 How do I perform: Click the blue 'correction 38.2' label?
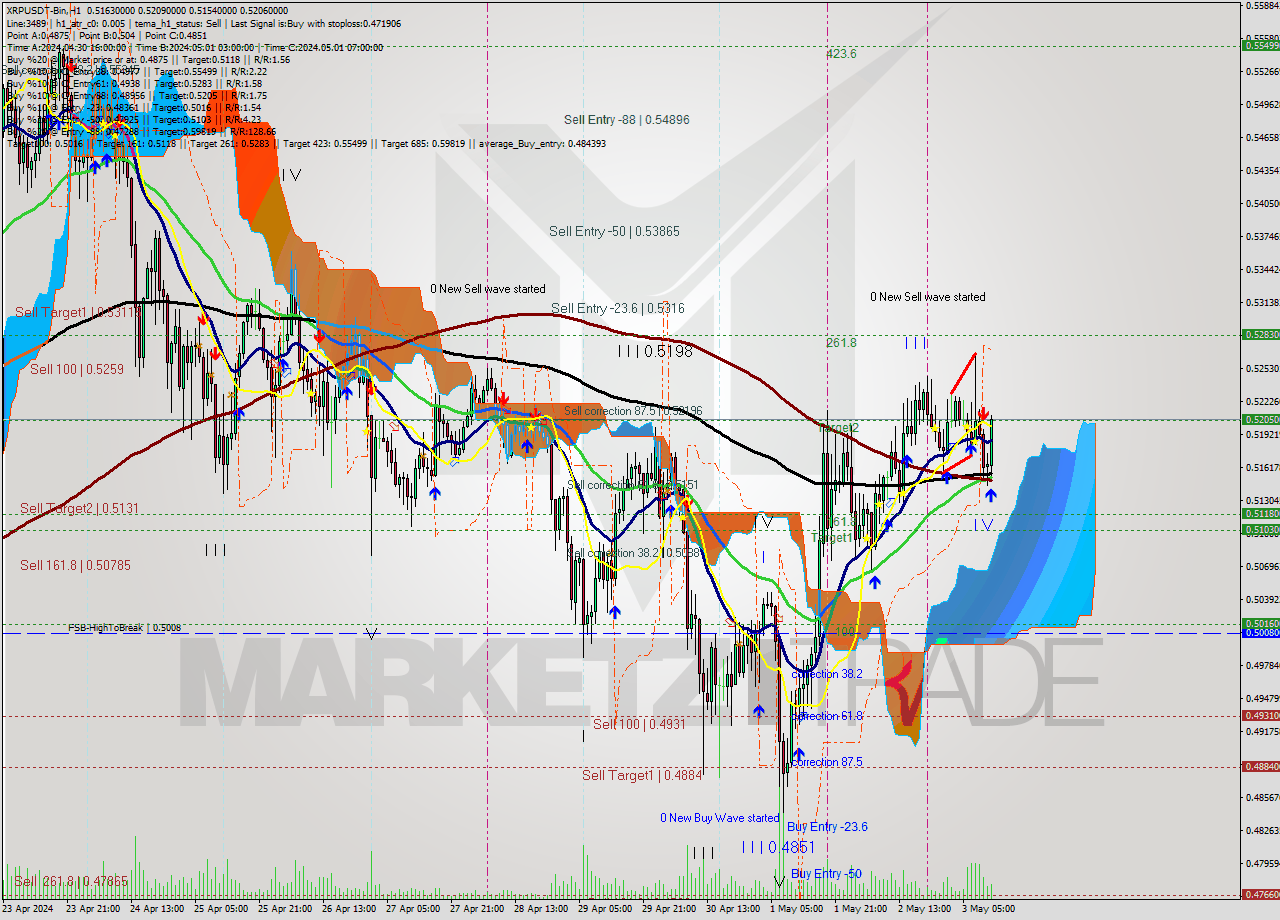[827, 674]
